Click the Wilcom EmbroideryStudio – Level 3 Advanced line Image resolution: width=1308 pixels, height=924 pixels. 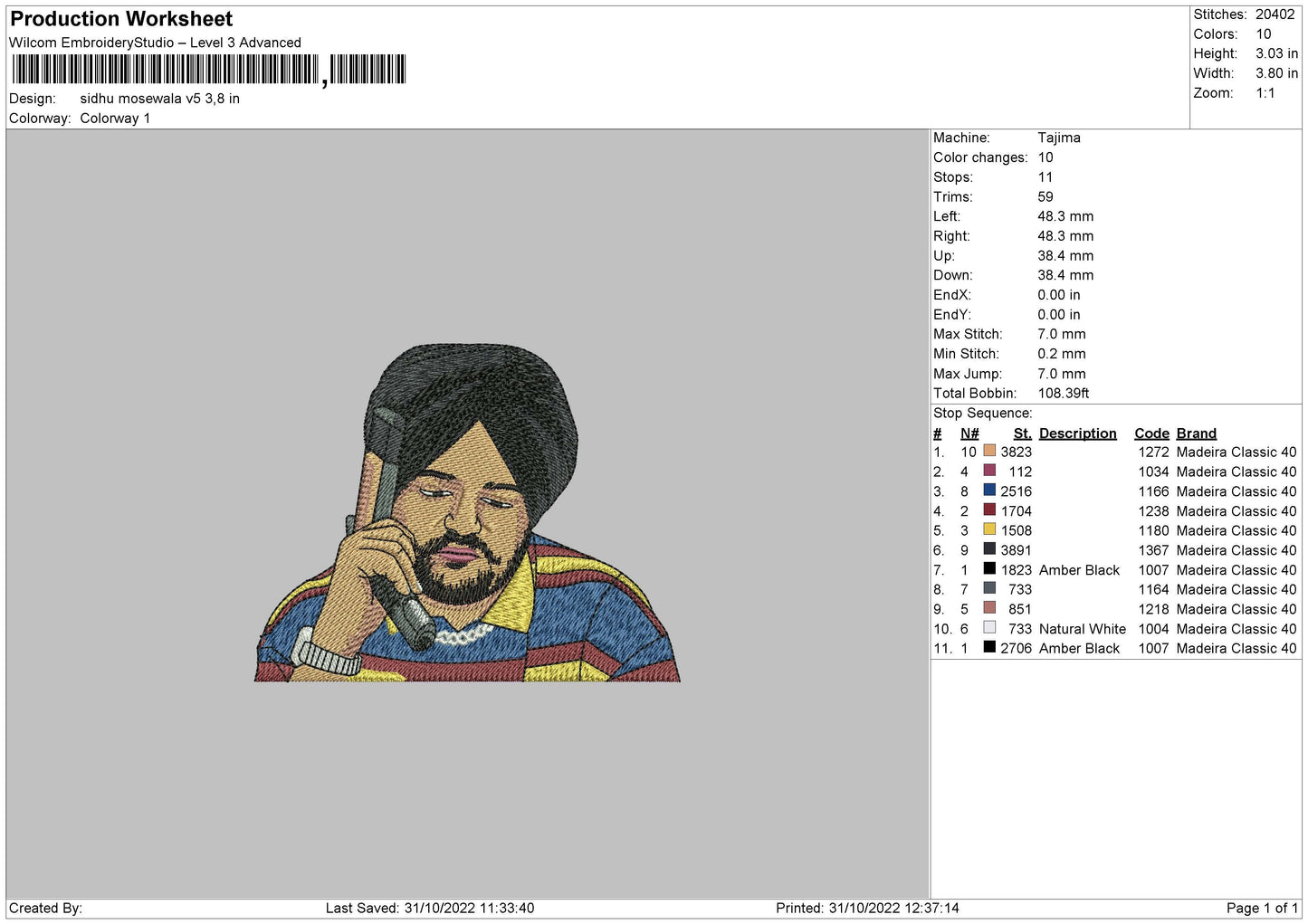tap(155, 43)
